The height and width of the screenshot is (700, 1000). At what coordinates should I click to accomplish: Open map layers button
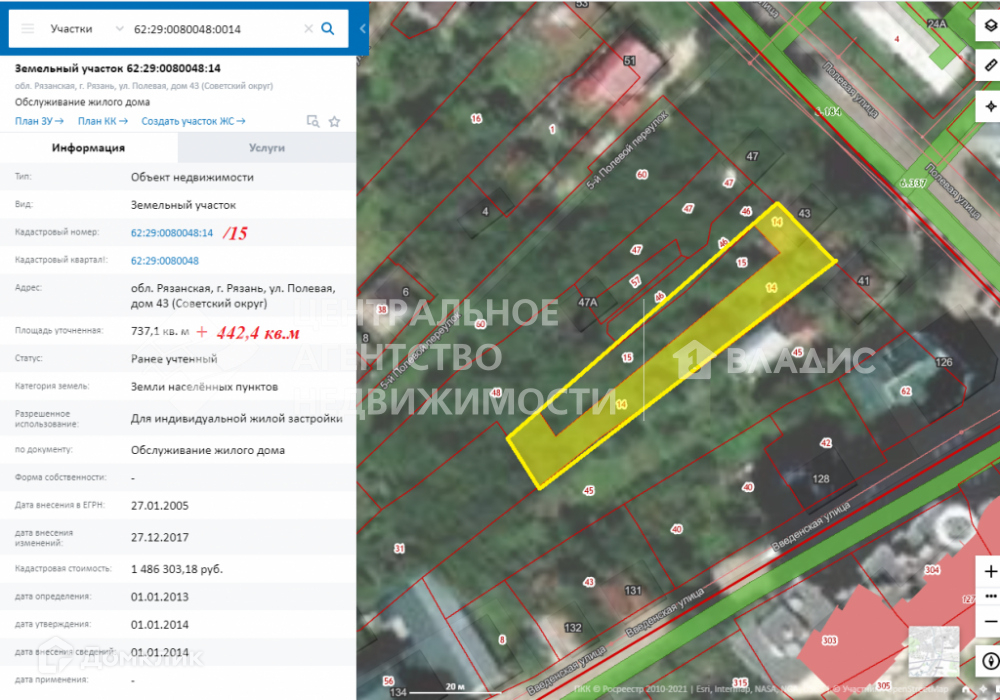pos(990,26)
